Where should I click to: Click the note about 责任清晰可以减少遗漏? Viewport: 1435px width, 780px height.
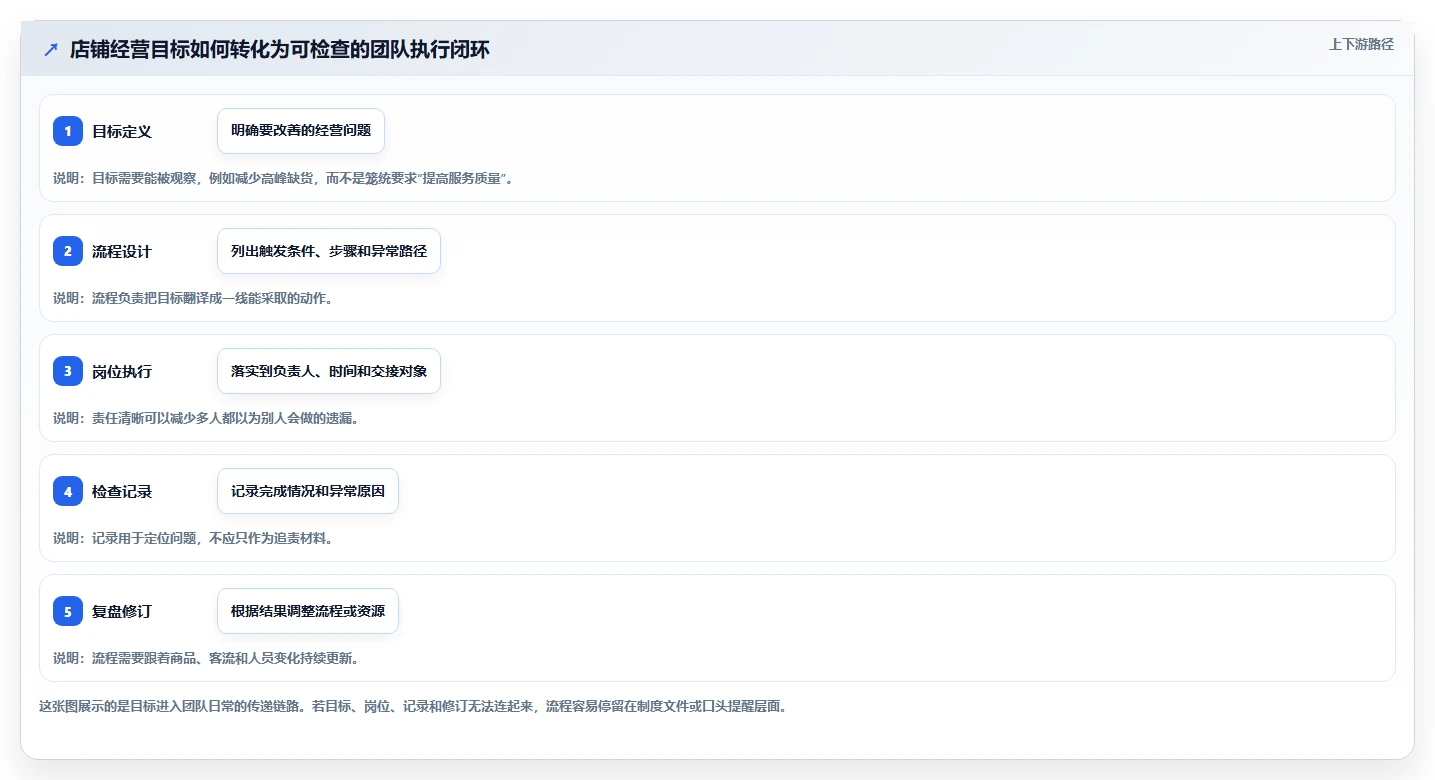pos(206,418)
